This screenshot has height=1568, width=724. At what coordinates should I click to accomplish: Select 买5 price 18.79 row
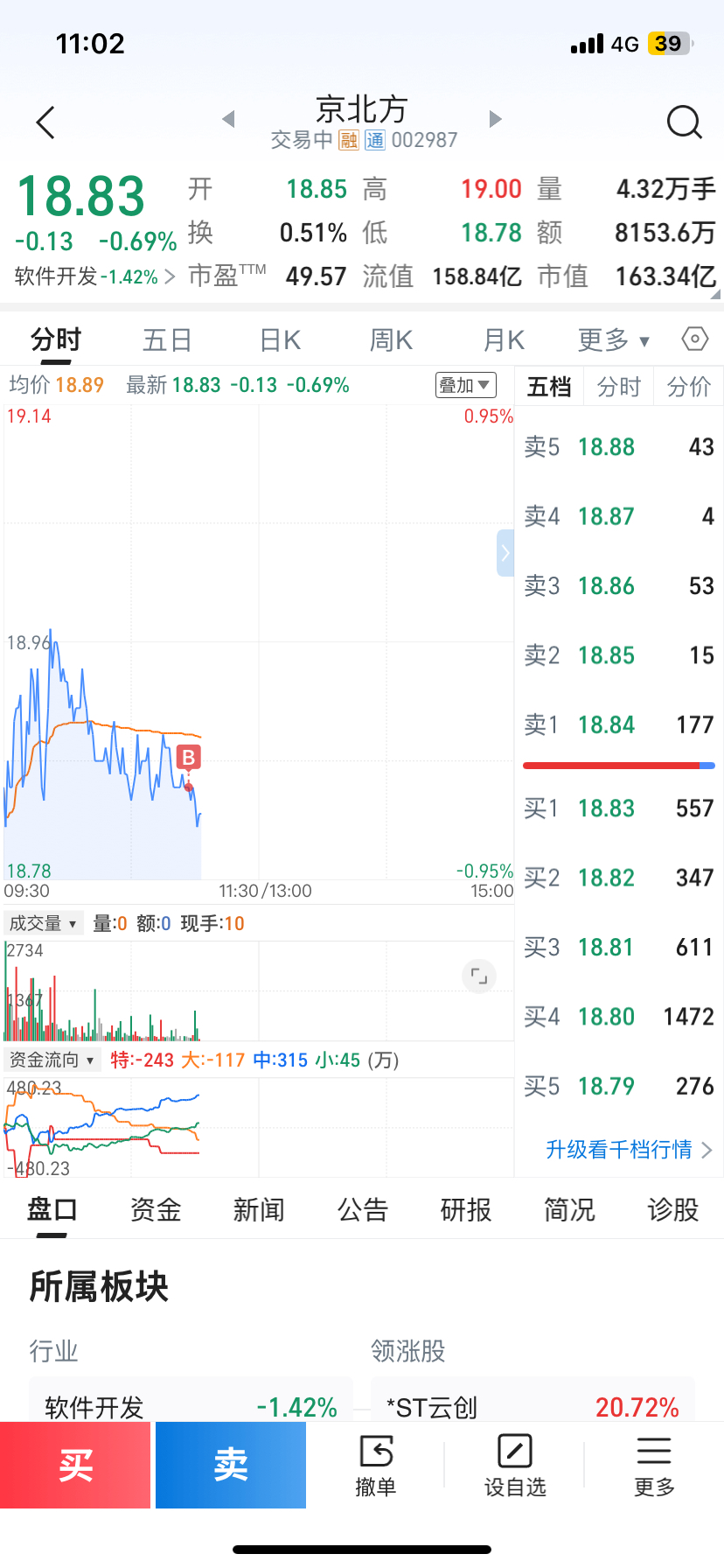click(619, 1087)
